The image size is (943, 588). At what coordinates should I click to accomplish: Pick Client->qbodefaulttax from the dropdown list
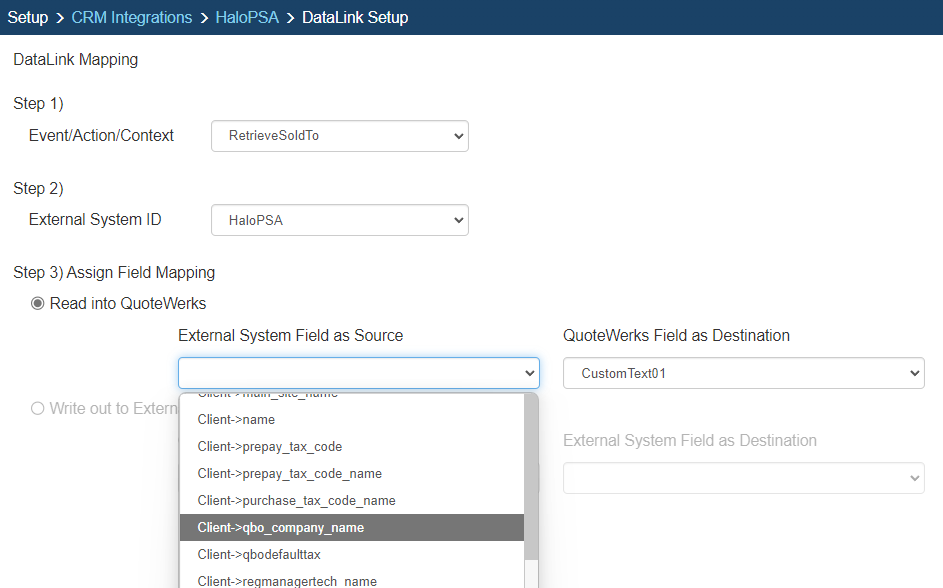259,555
